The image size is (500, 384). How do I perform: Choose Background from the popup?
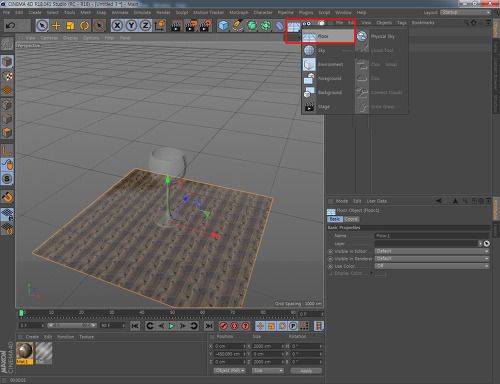coord(328,92)
